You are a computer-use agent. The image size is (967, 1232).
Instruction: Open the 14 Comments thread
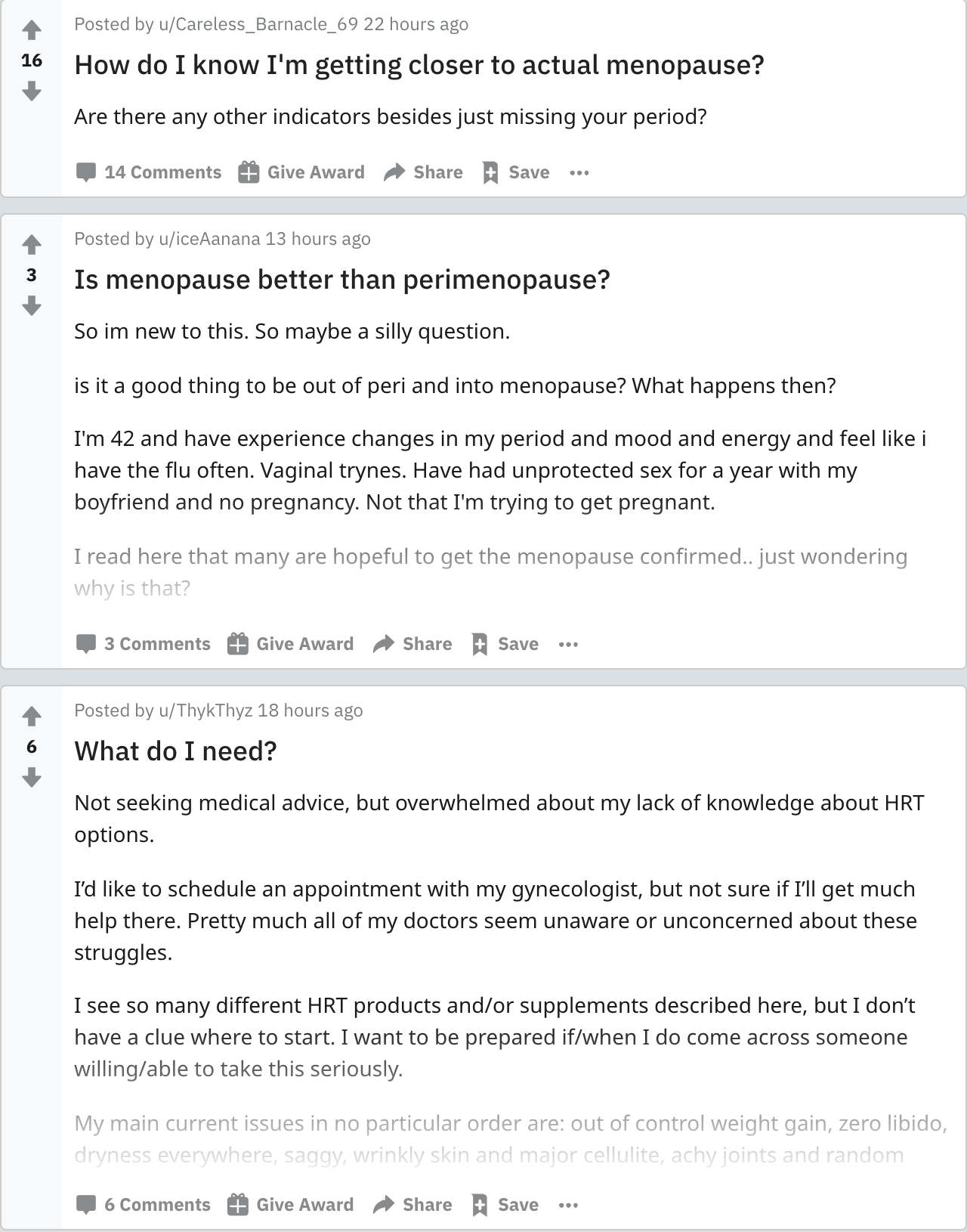149,172
